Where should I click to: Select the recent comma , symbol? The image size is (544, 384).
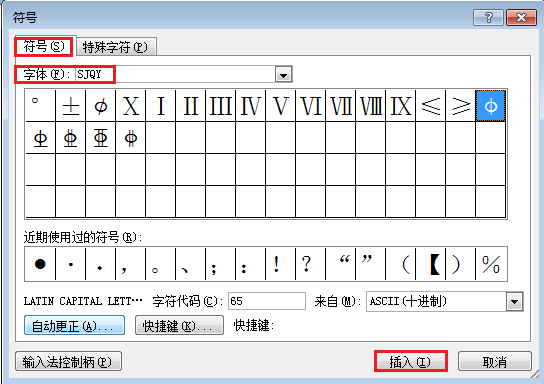point(130,264)
